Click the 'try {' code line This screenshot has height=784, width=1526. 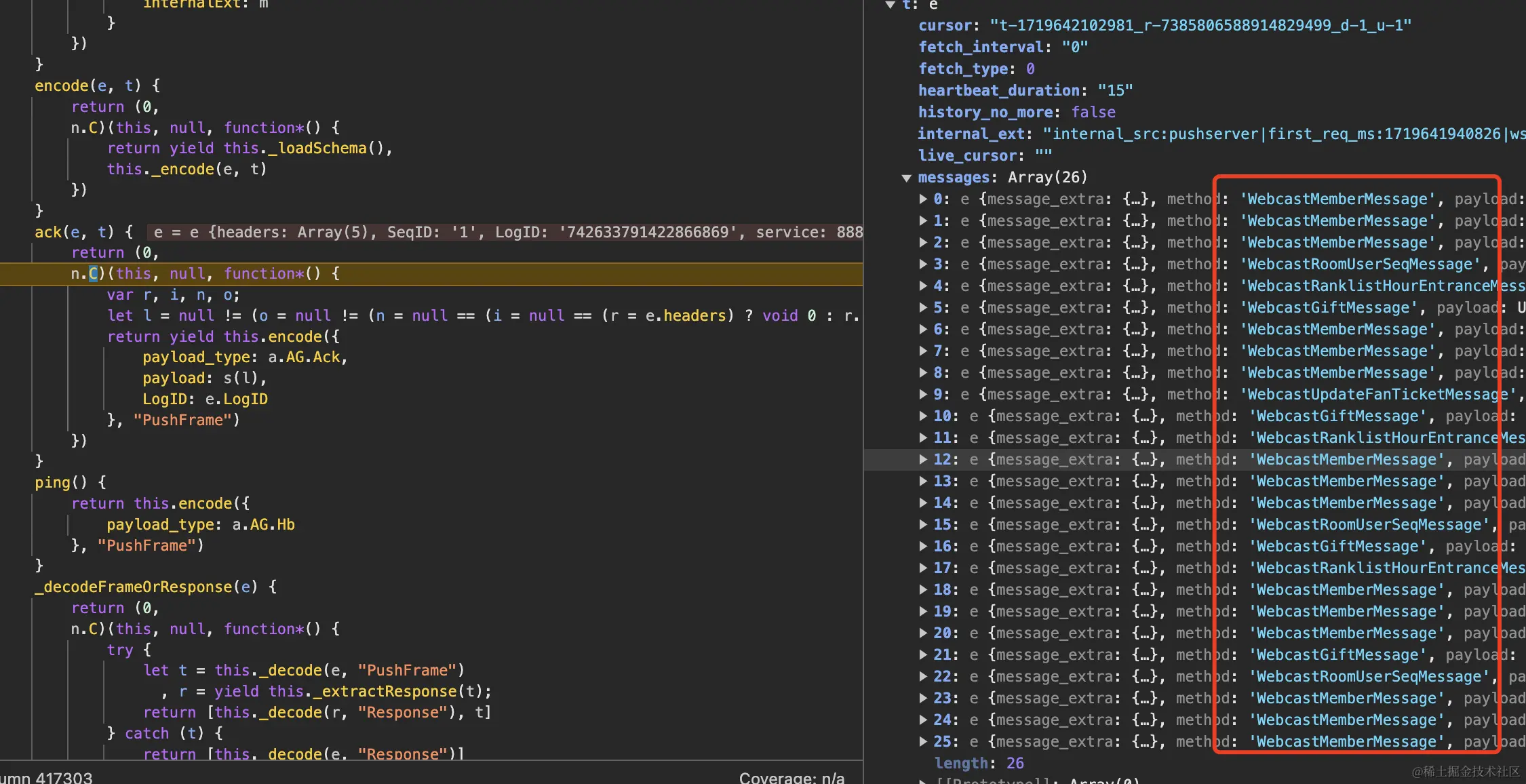pos(129,650)
